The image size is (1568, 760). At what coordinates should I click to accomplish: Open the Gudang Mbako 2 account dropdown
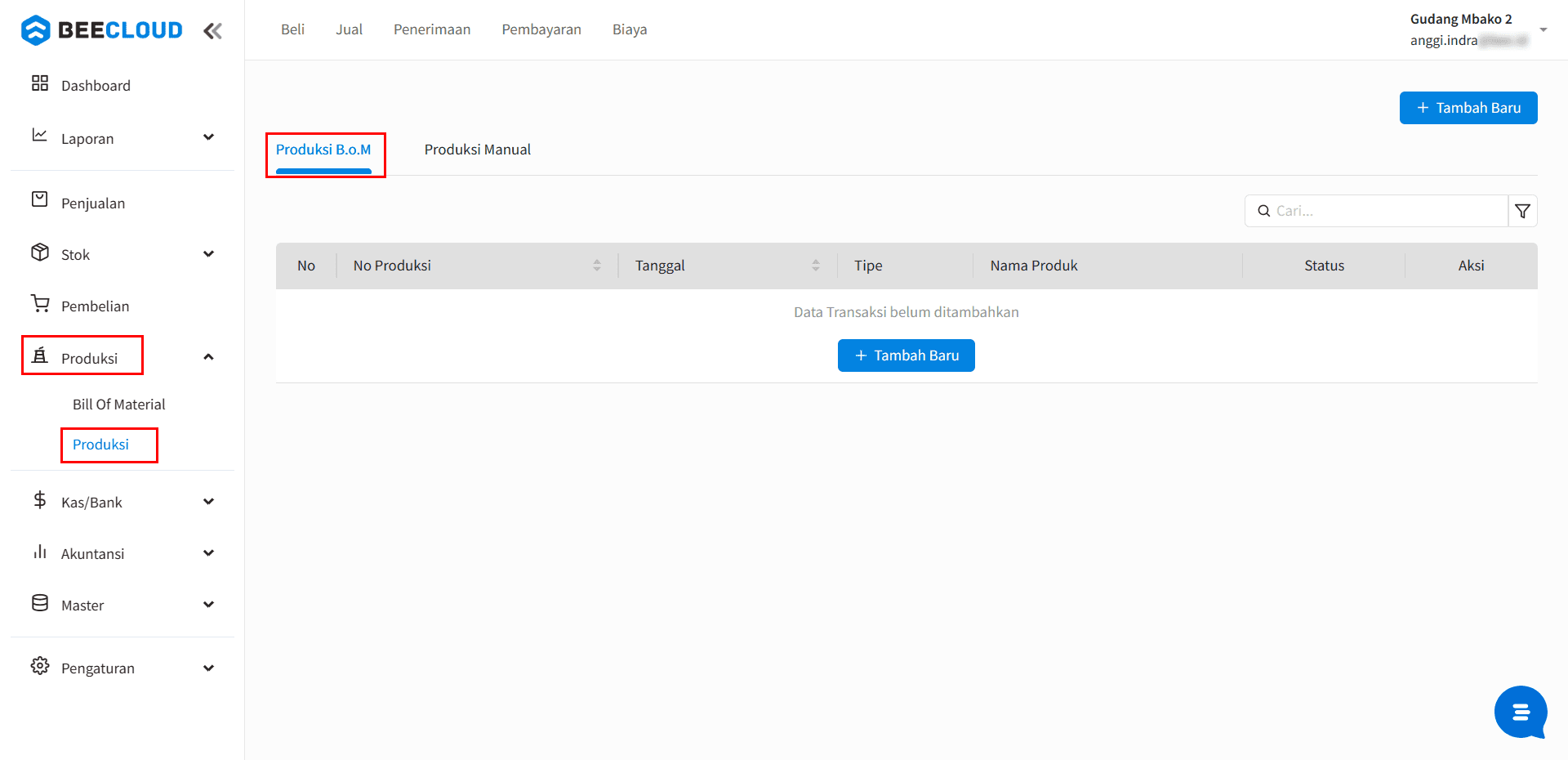point(1543,29)
